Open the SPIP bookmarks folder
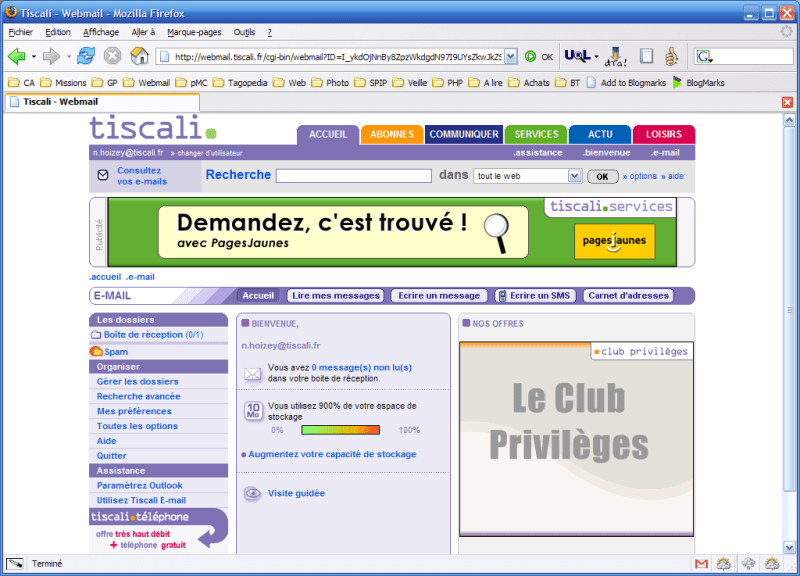The width and height of the screenshot is (800, 576). click(x=370, y=83)
